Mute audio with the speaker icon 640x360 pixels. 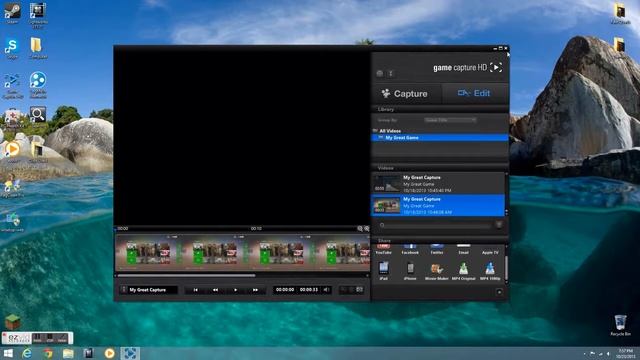[327, 290]
